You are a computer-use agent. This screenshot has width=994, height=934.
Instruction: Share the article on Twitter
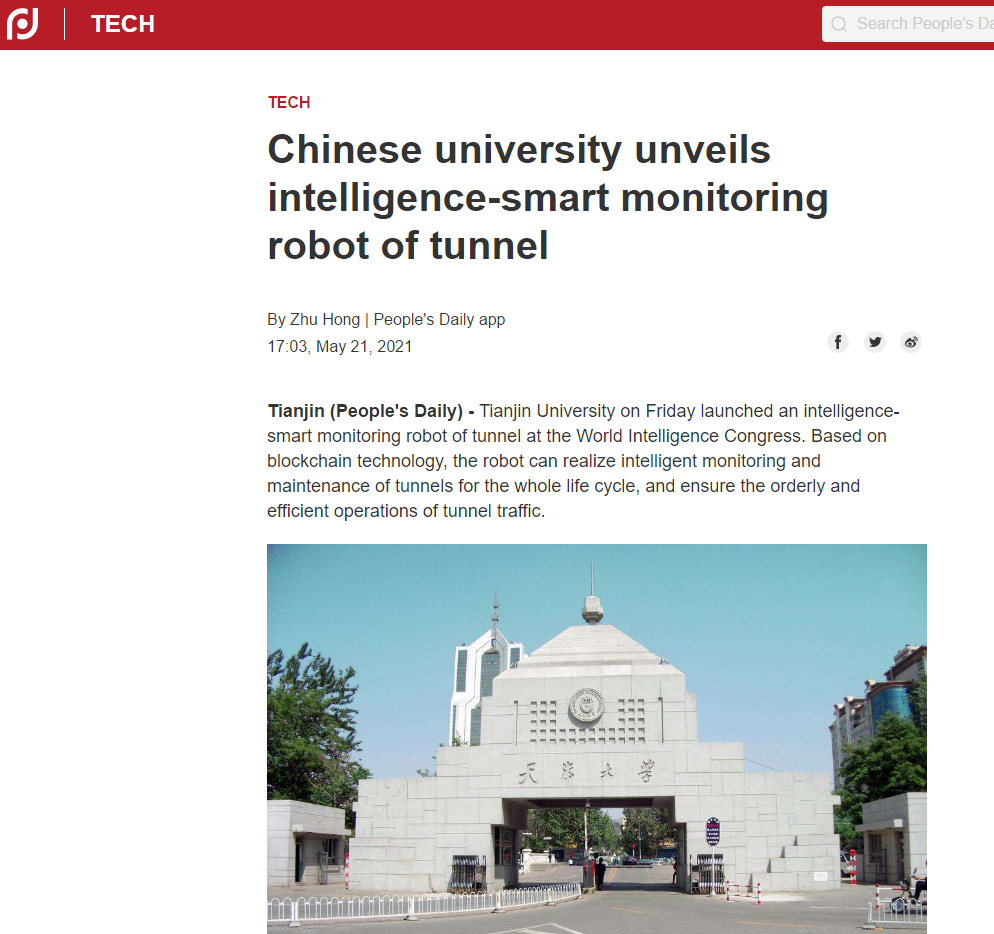coord(875,342)
